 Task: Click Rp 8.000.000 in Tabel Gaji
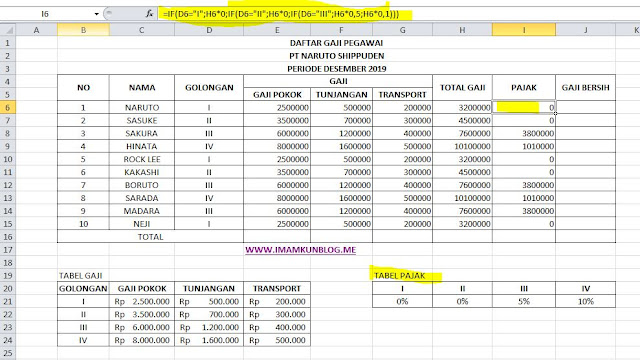click(x=142, y=340)
